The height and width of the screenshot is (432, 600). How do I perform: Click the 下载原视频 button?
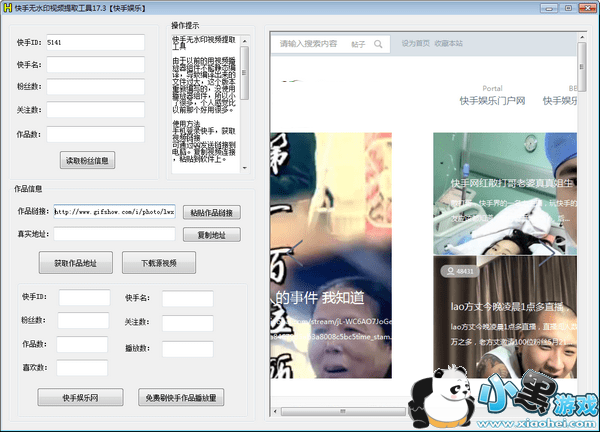tap(159, 262)
